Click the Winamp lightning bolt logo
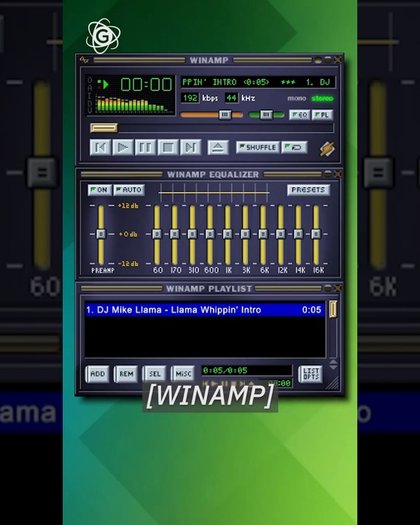 tap(327, 149)
